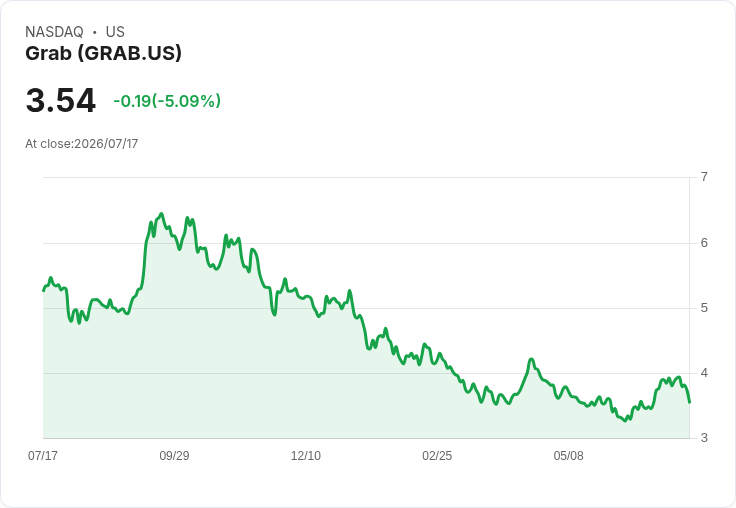Select the 02/25 x-axis date label
This screenshot has width=736, height=508.
click(x=437, y=455)
